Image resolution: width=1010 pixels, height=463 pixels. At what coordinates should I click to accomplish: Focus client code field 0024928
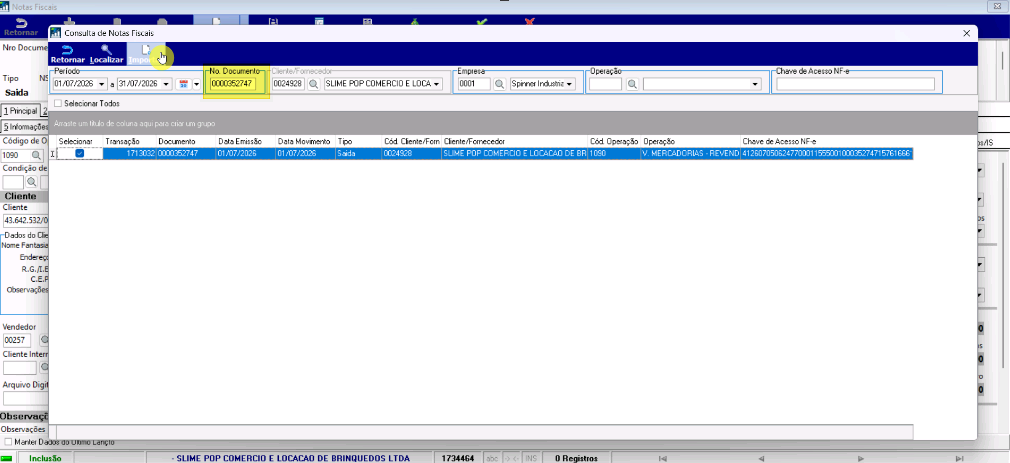[x=288, y=84]
